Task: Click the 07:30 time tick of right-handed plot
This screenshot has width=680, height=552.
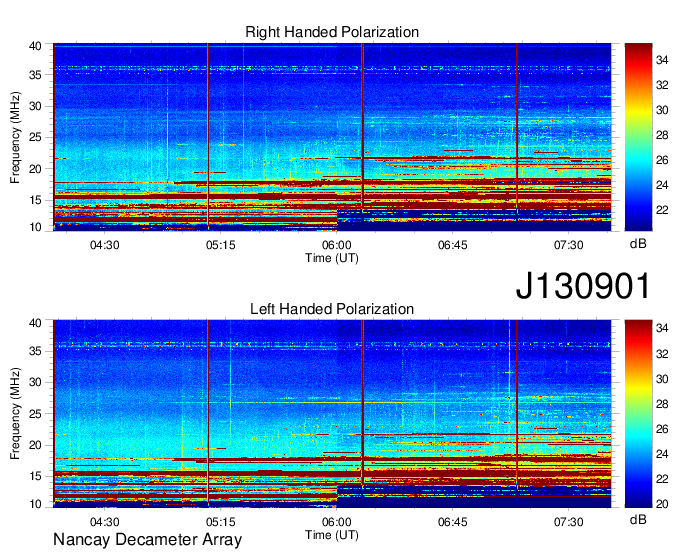Action: pos(569,245)
